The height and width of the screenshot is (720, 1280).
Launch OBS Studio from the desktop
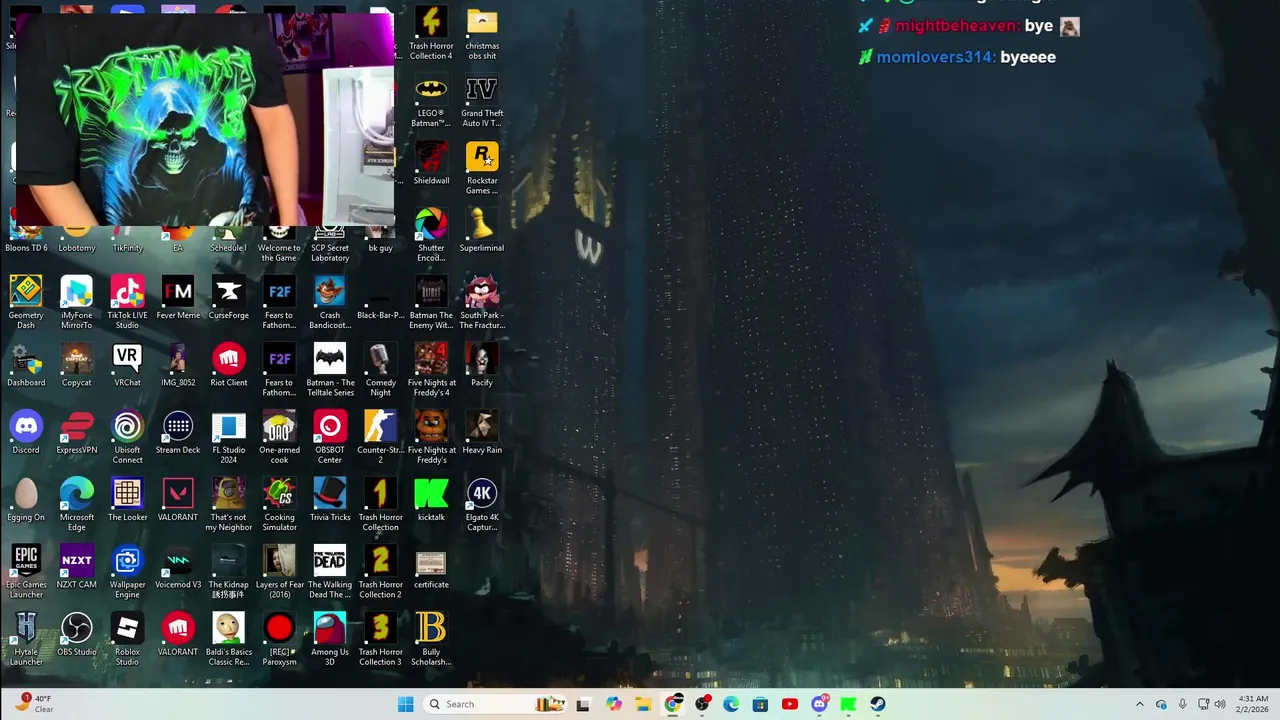pos(77,634)
